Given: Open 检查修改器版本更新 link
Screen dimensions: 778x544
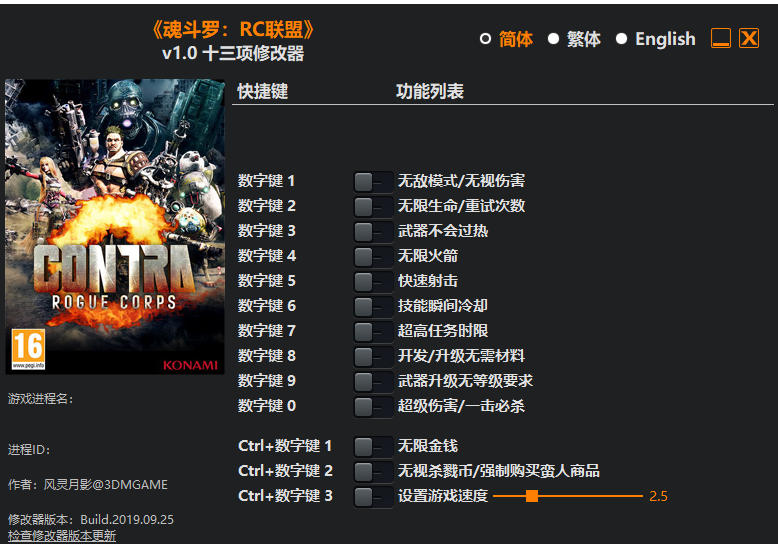Looking at the screenshot, I should pos(62,536).
